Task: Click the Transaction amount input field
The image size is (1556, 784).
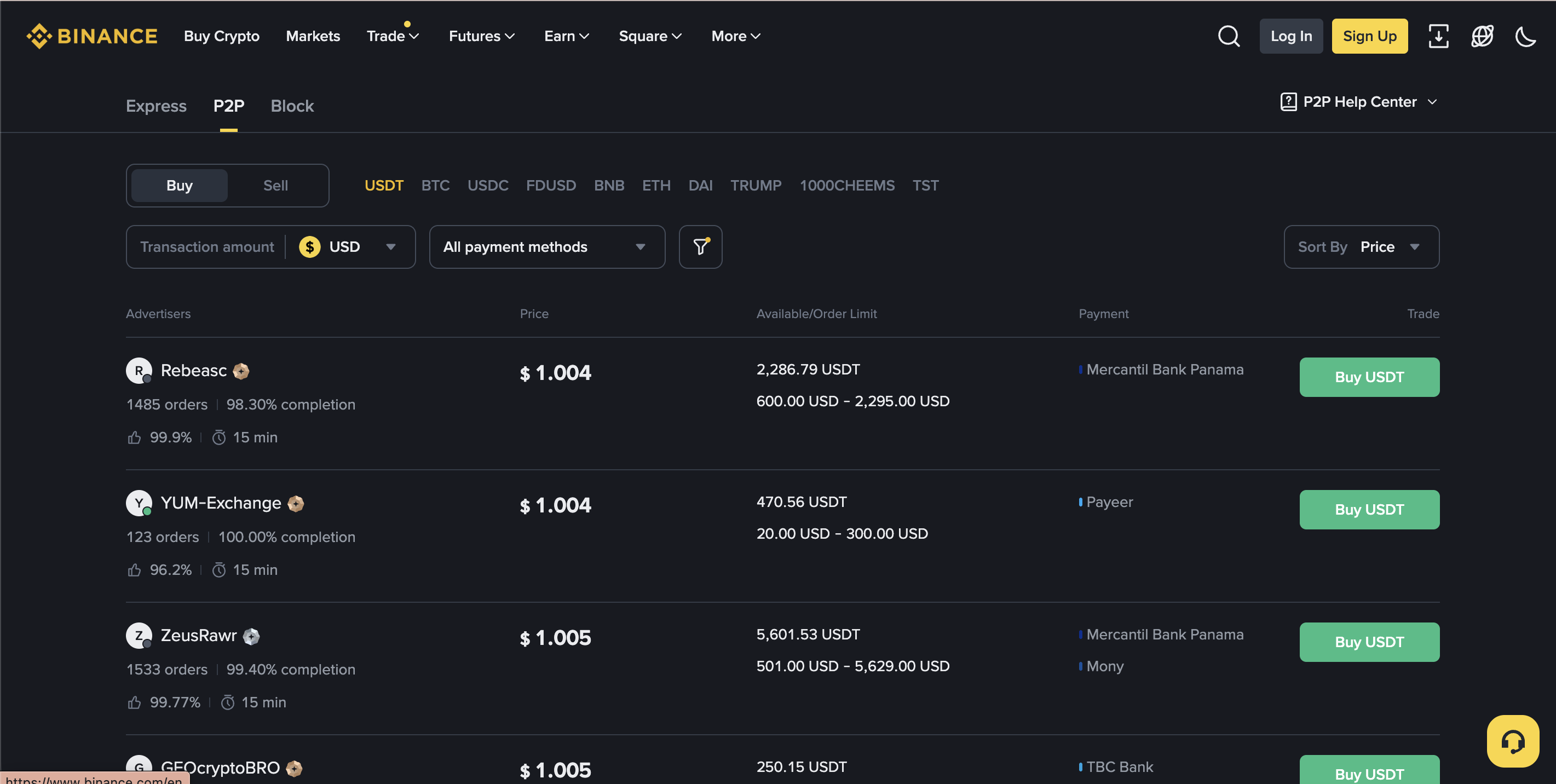Action: click(x=206, y=247)
